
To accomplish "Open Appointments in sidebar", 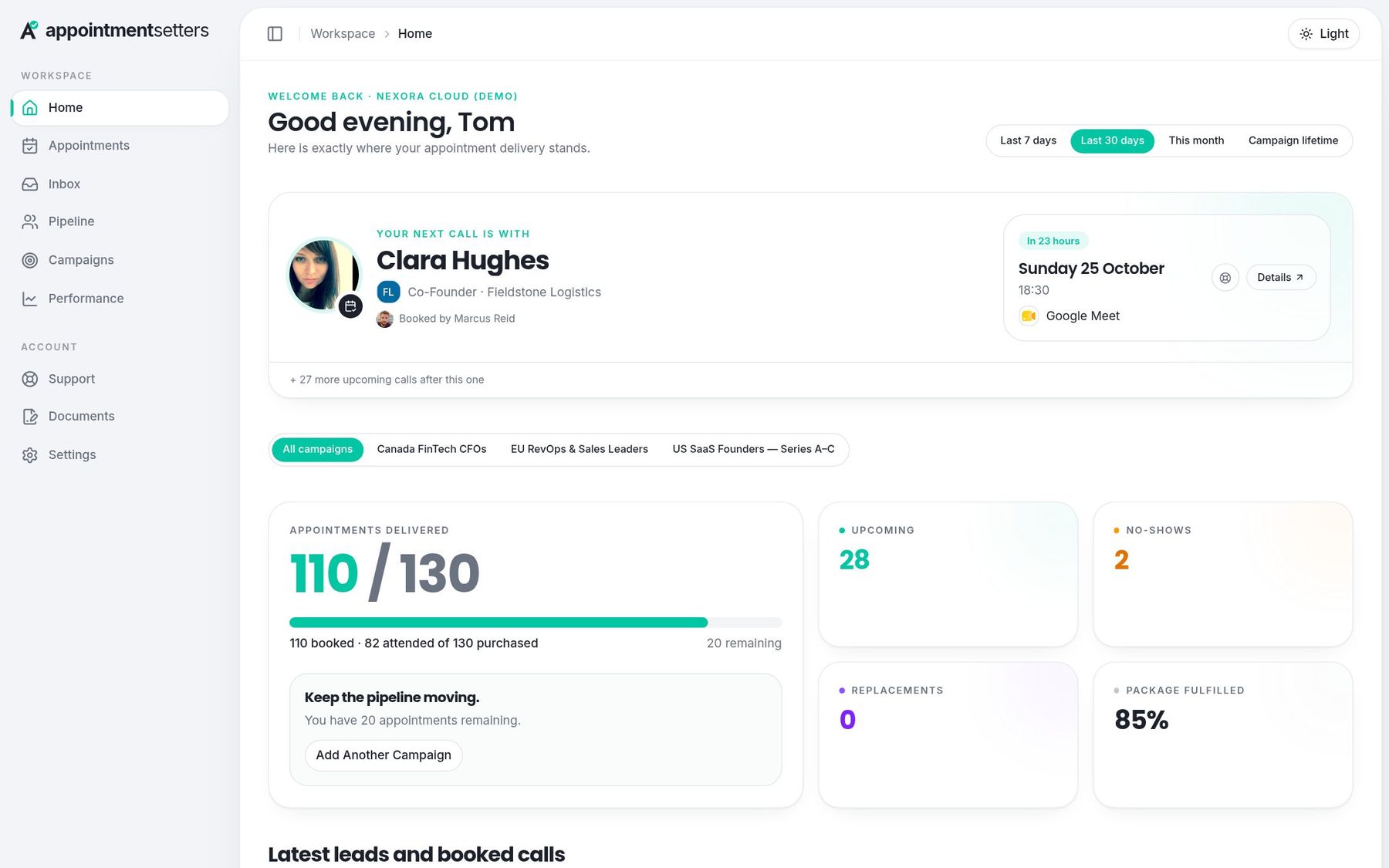I will click(120, 146).
